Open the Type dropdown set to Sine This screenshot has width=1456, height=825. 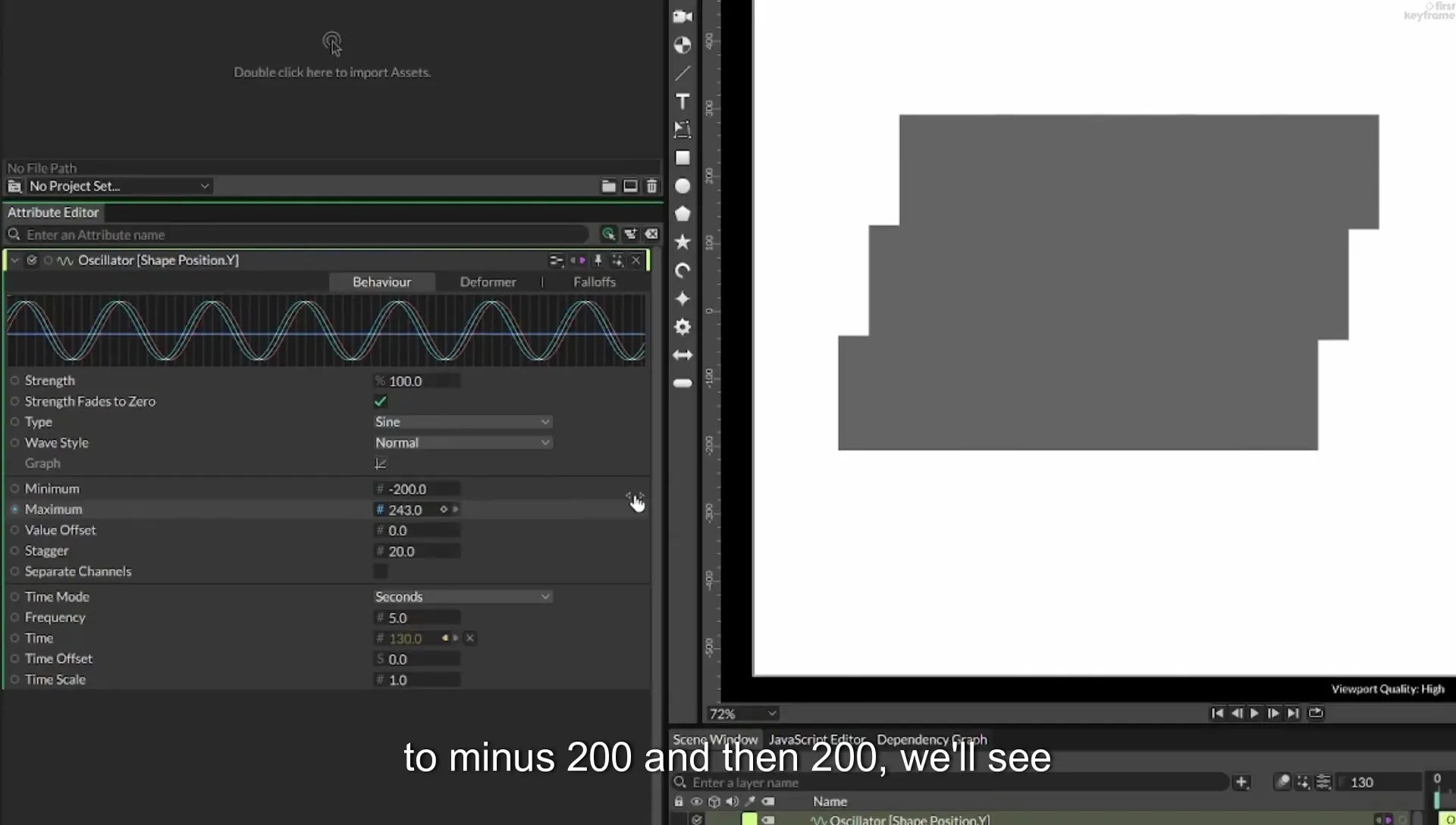pyautogui.click(x=463, y=422)
